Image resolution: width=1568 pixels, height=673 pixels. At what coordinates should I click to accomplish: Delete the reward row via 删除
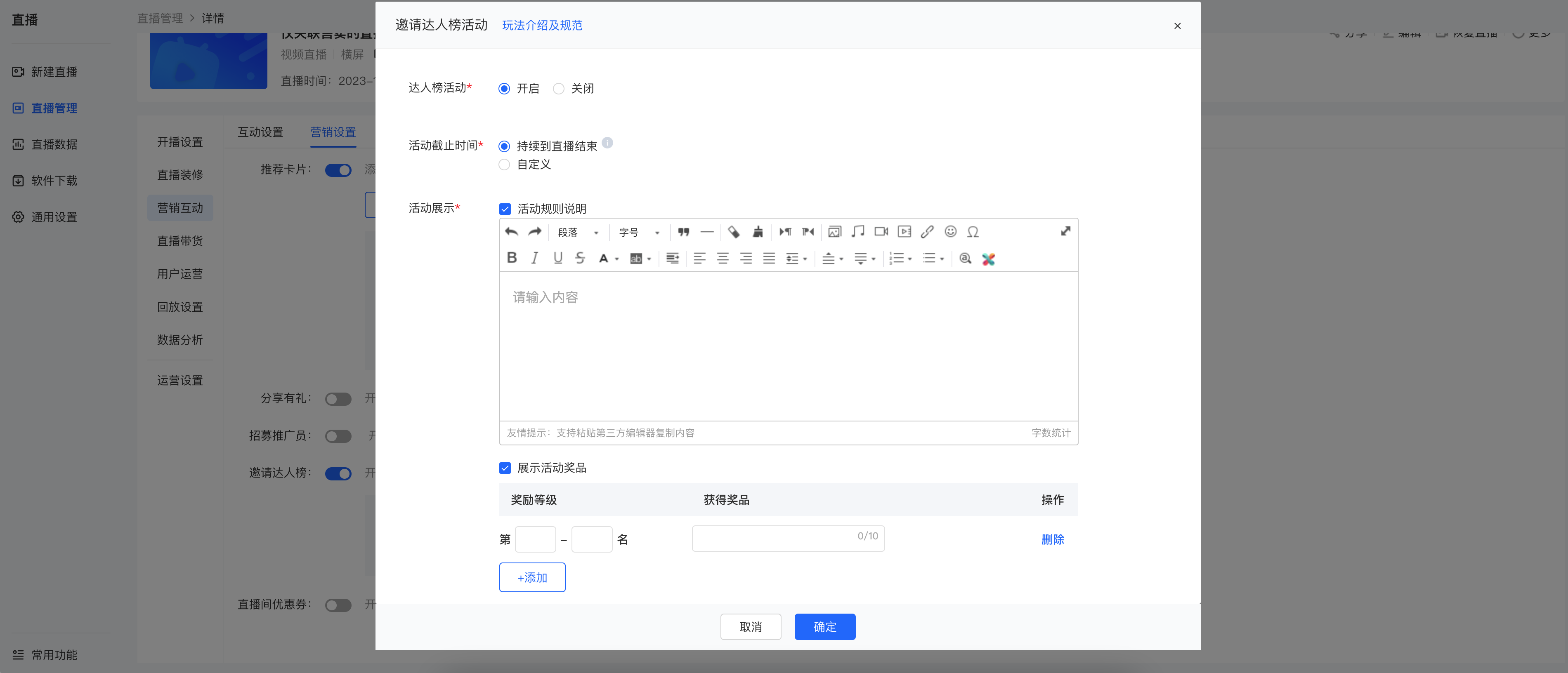[x=1052, y=539]
